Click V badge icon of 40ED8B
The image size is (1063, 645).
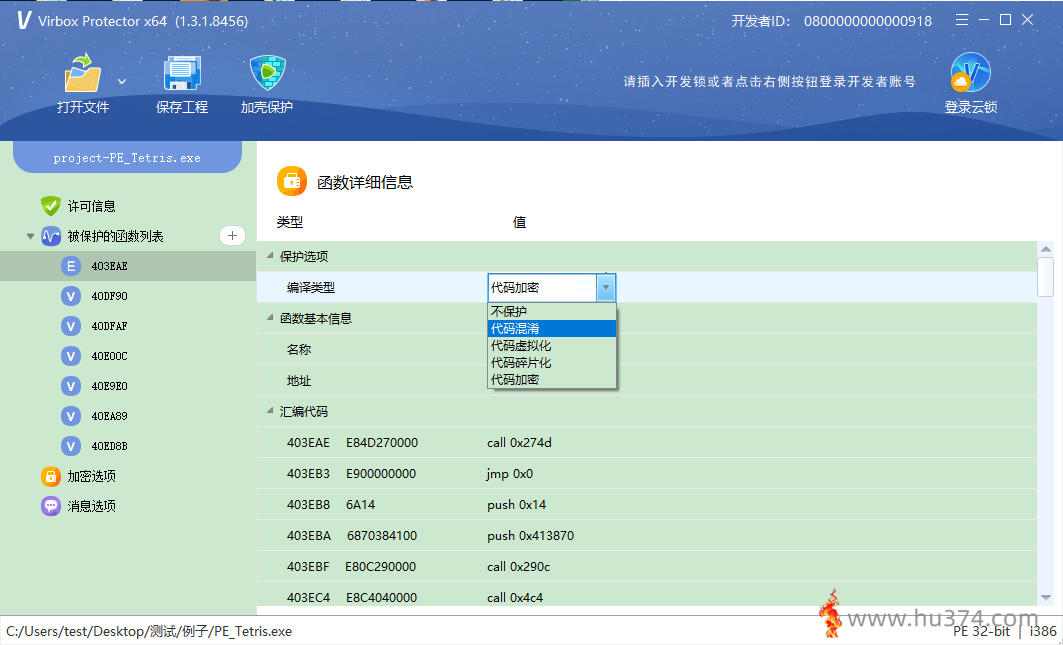(71, 446)
